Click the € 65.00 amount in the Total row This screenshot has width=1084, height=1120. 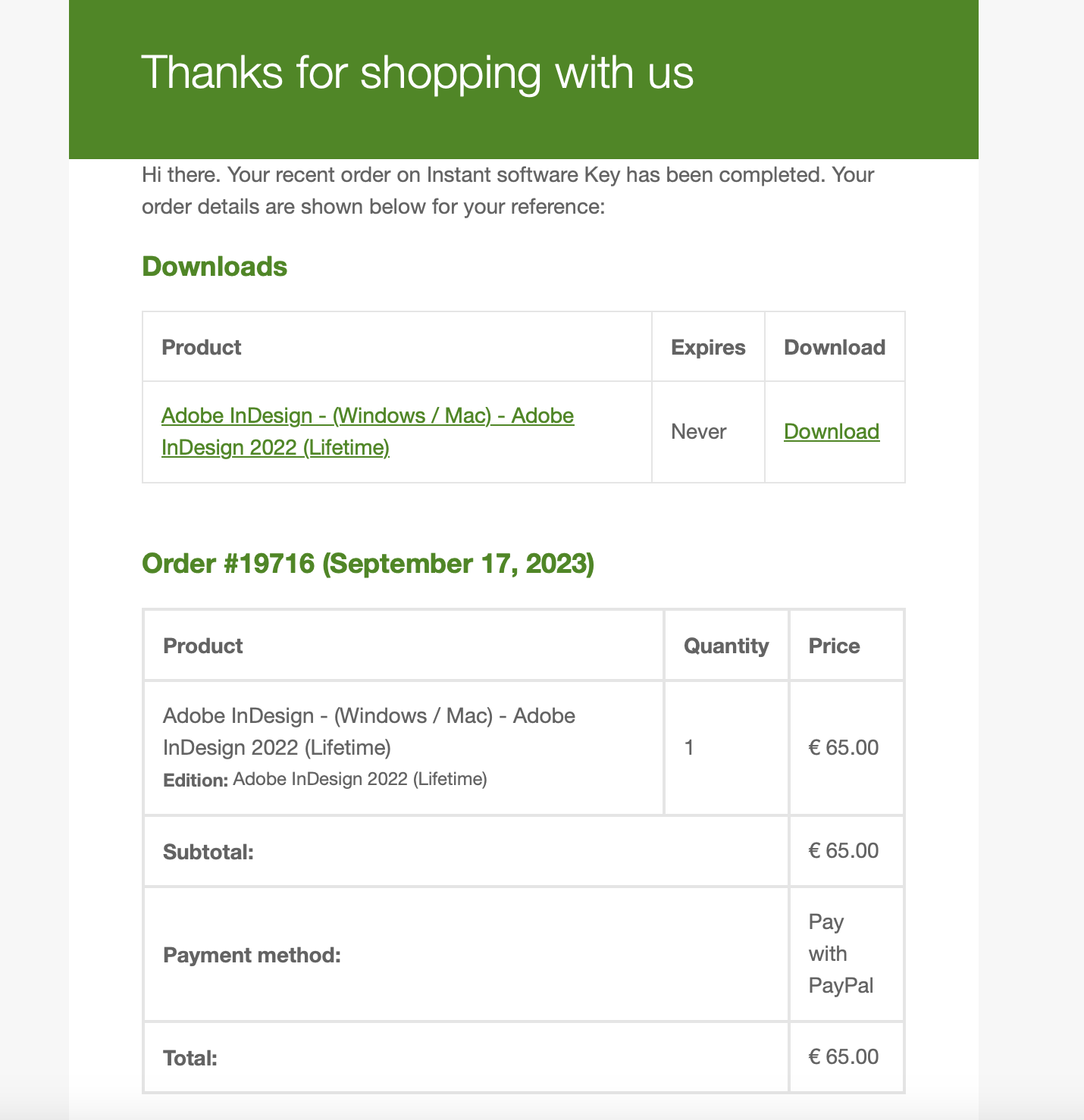[x=843, y=1057]
